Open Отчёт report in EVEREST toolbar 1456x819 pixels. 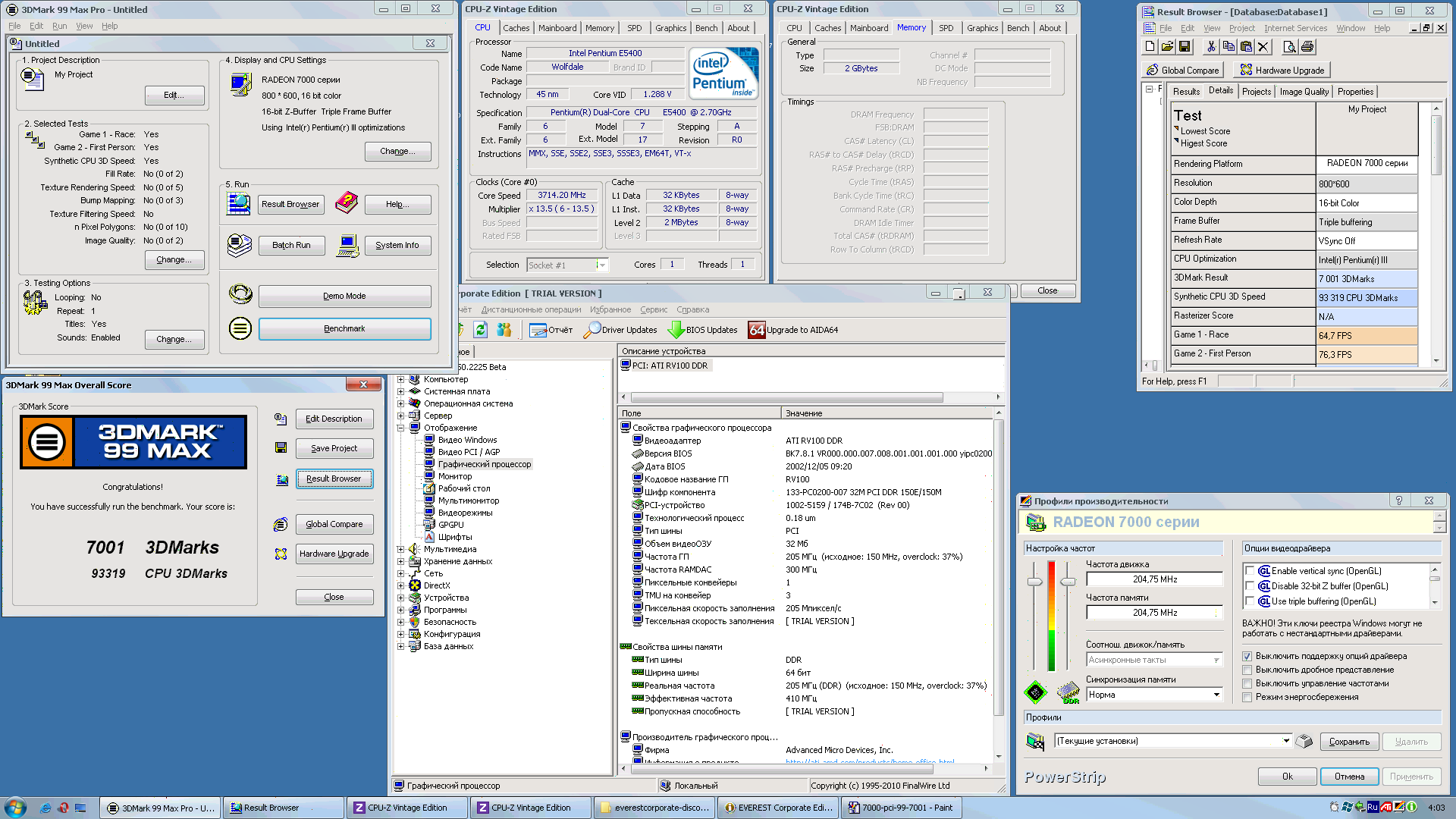pos(551,330)
